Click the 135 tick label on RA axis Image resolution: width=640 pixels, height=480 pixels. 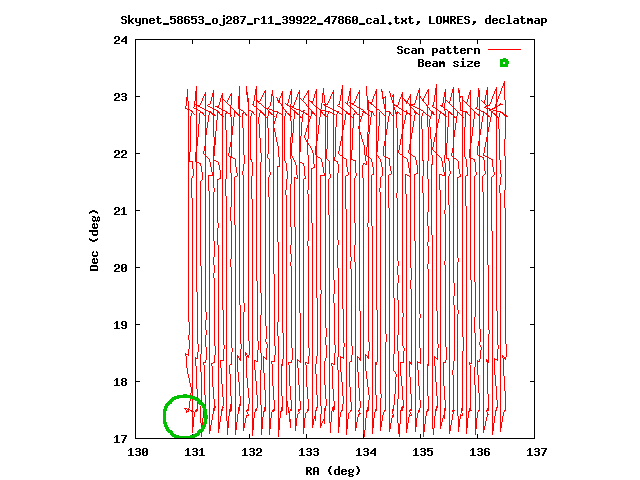click(423, 453)
